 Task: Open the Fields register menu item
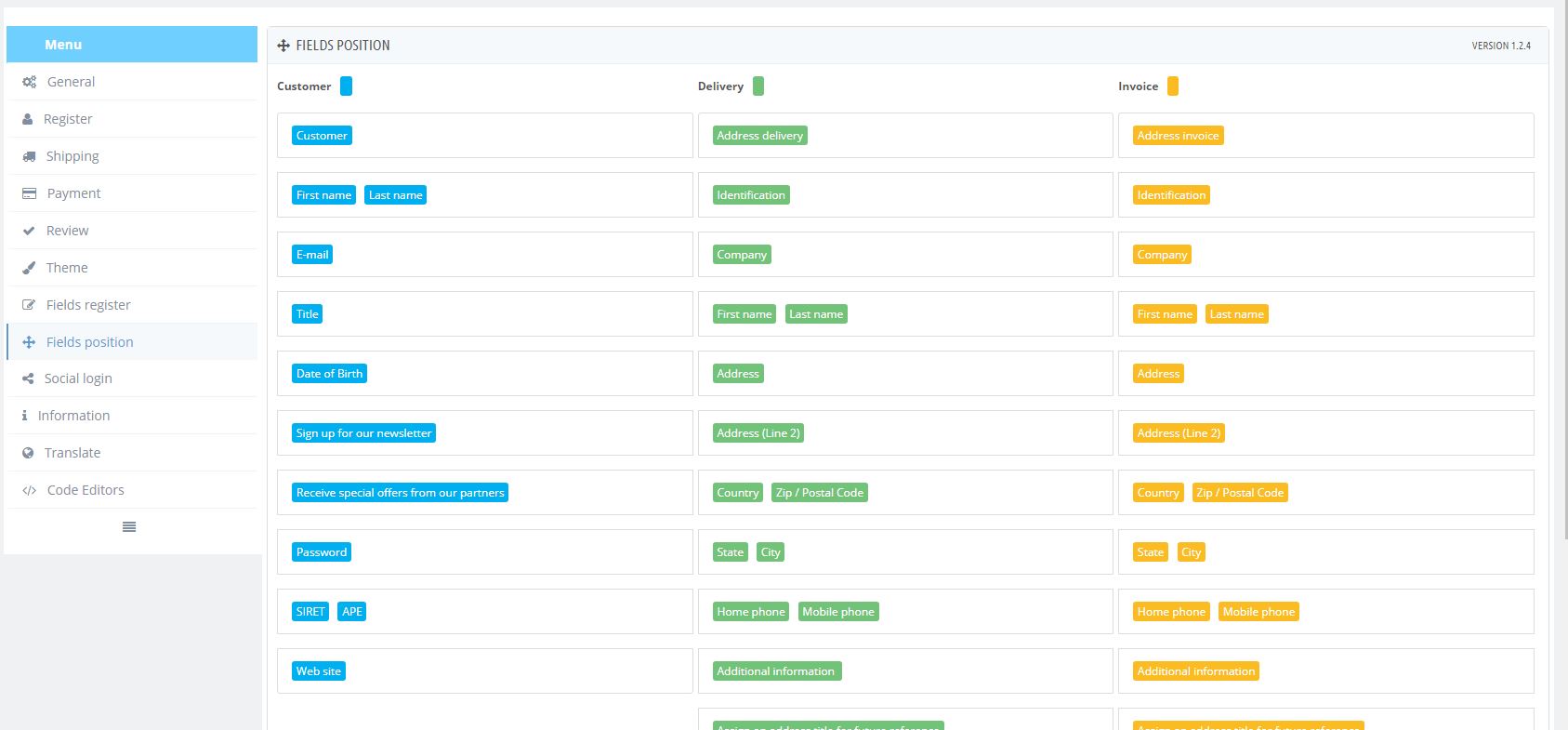(88, 305)
